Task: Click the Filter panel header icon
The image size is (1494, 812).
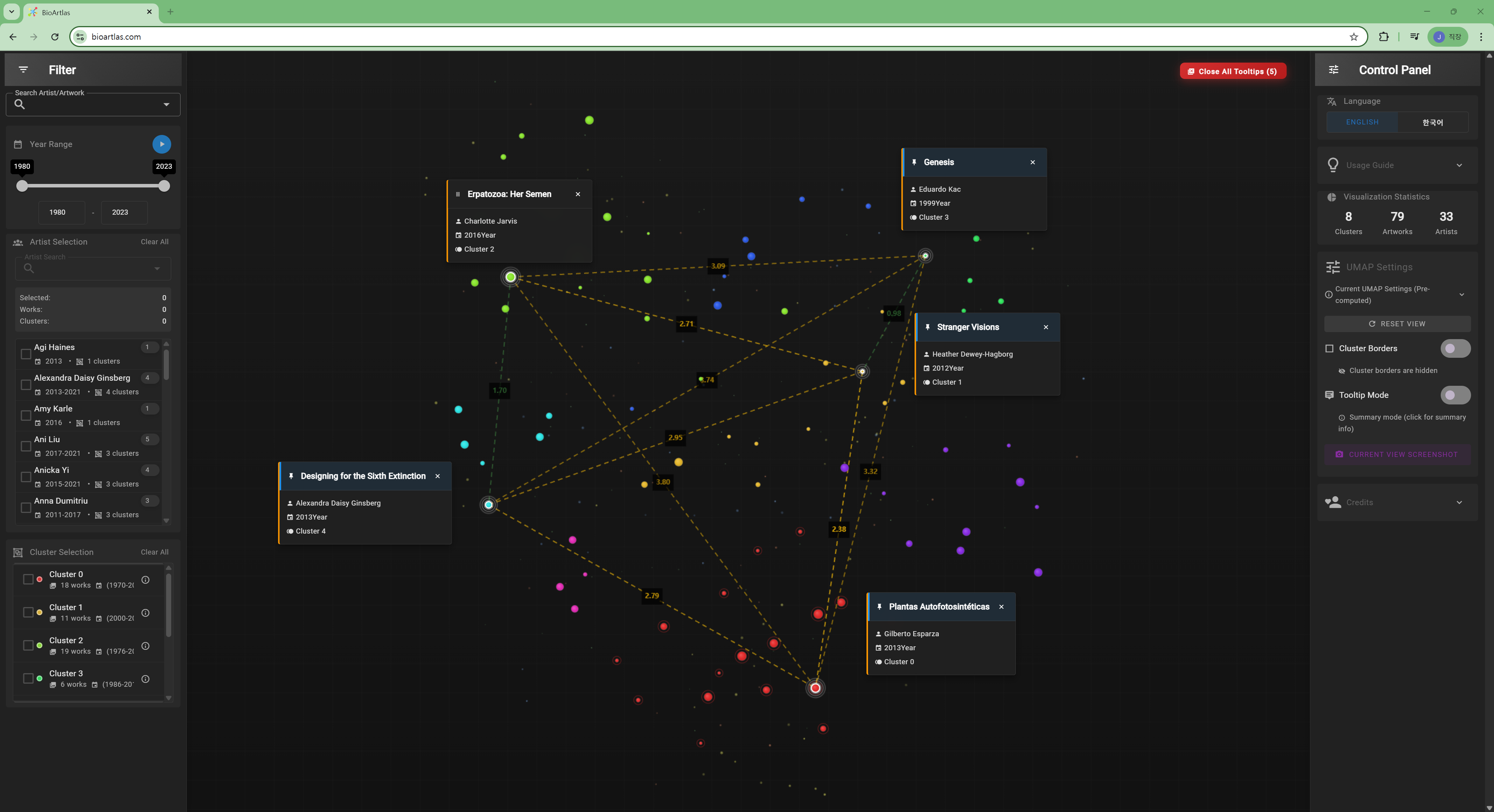Action: [x=23, y=70]
